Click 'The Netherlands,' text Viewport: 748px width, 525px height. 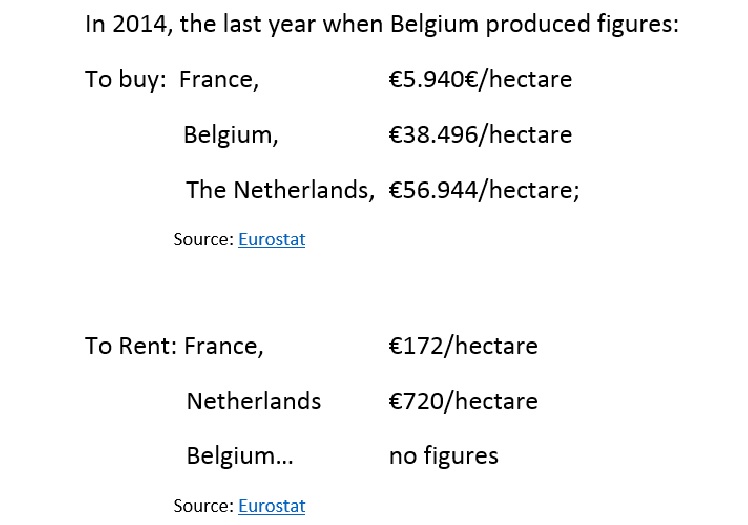(x=280, y=190)
